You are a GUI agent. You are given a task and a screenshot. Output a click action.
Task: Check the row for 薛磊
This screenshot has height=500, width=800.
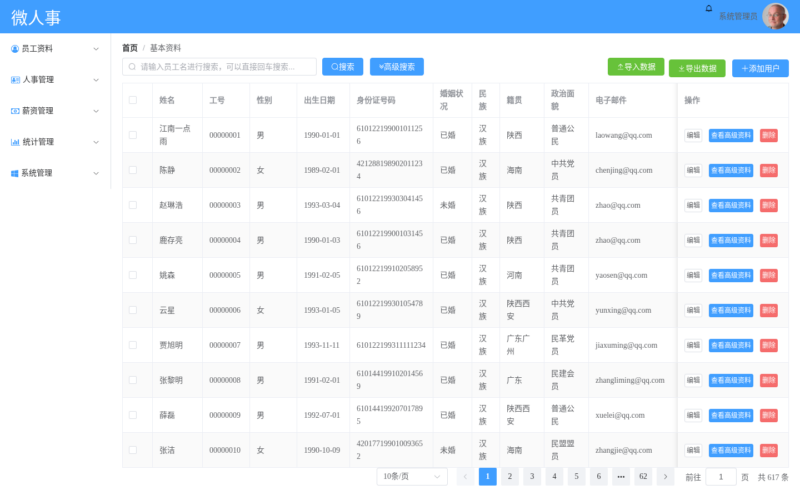pyautogui.click(x=133, y=415)
